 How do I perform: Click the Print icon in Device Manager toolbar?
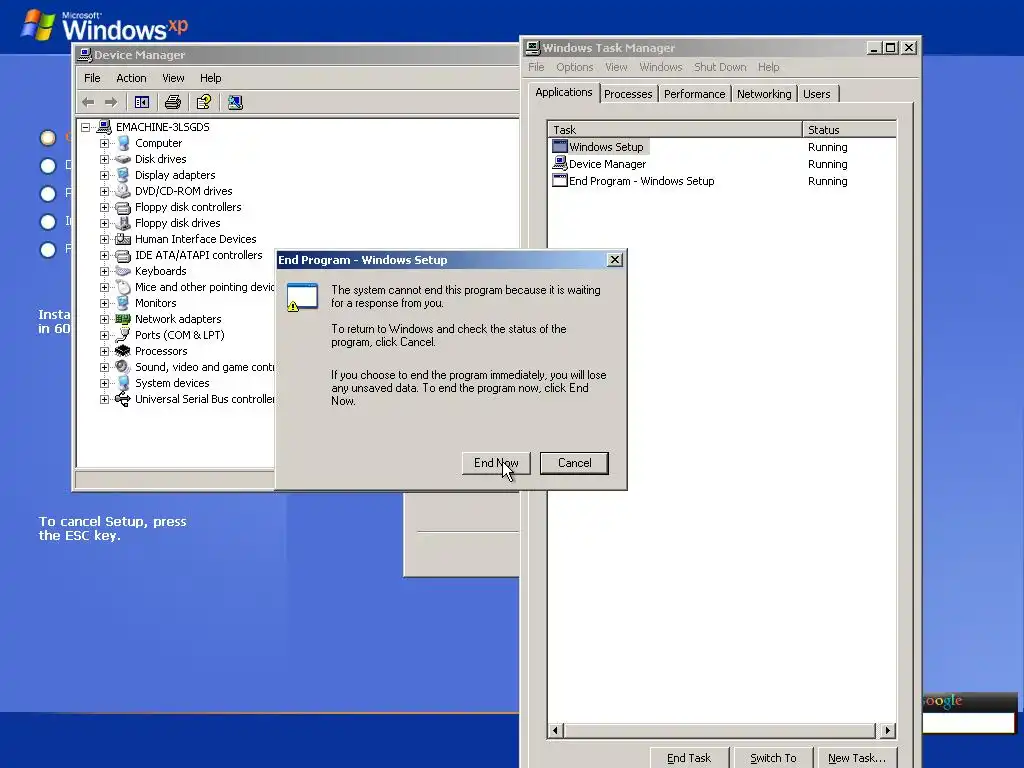click(173, 102)
